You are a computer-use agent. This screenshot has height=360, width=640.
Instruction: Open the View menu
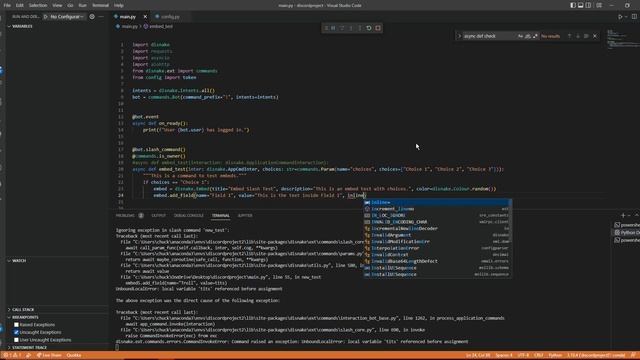click(58, 5)
